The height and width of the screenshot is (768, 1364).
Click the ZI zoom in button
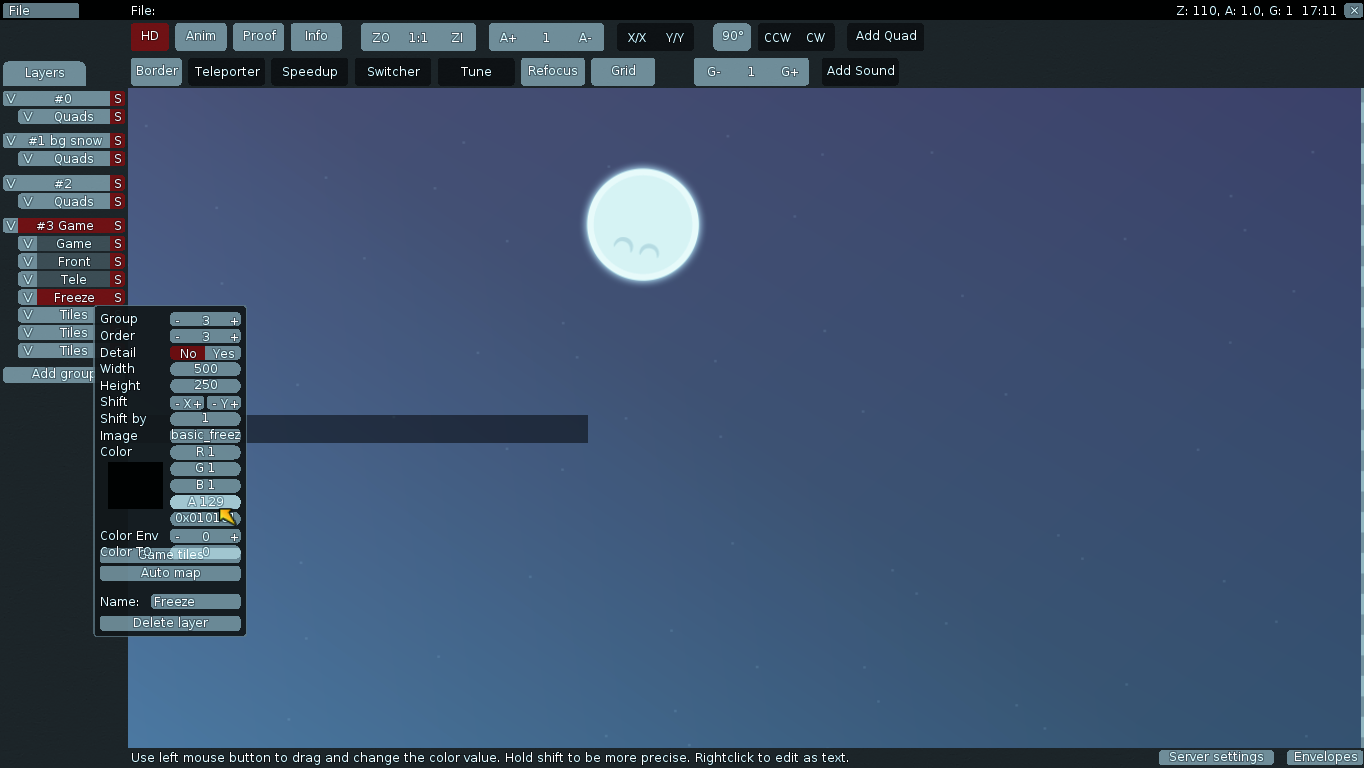(x=457, y=38)
